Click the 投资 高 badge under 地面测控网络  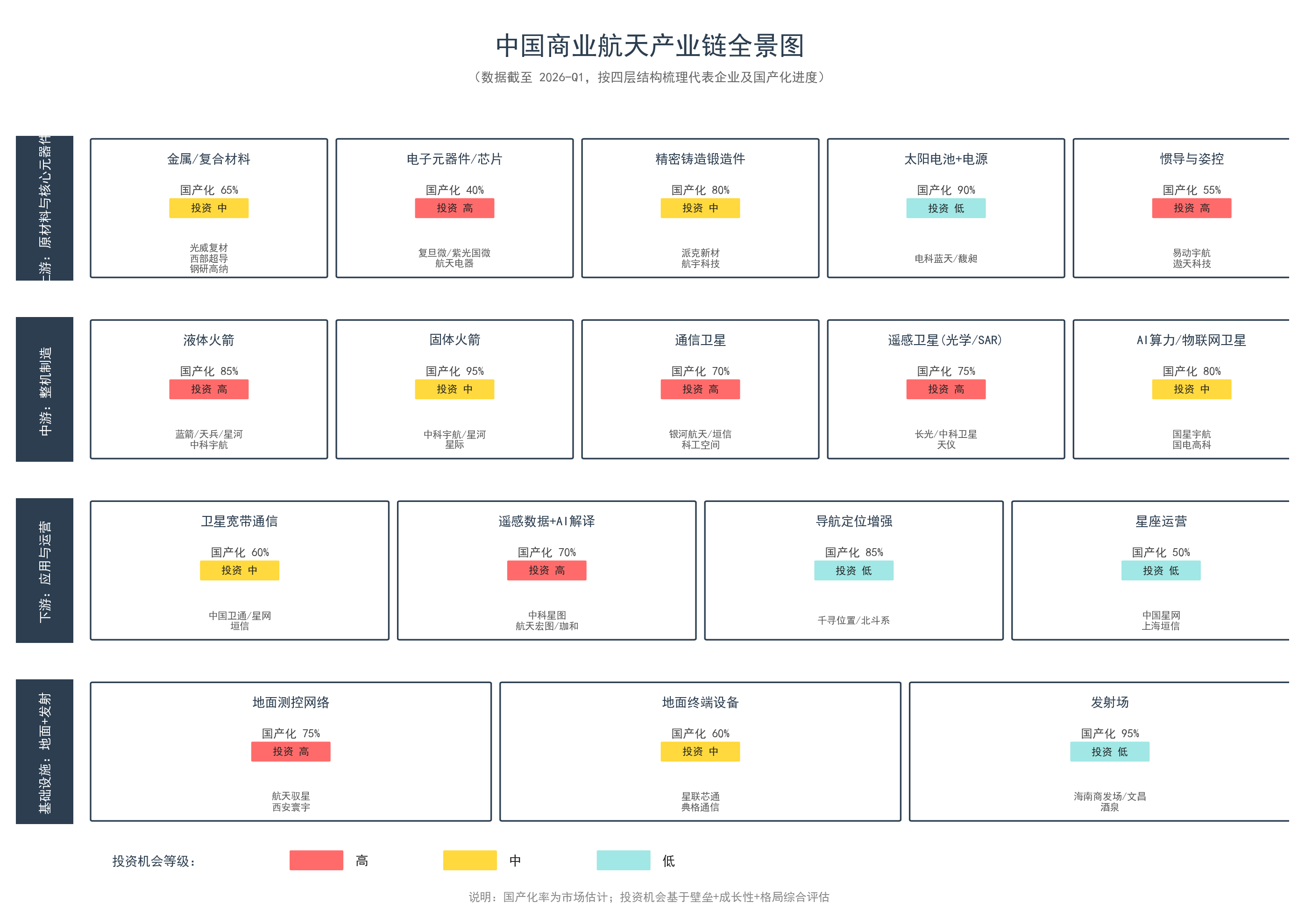pyautogui.click(x=291, y=751)
